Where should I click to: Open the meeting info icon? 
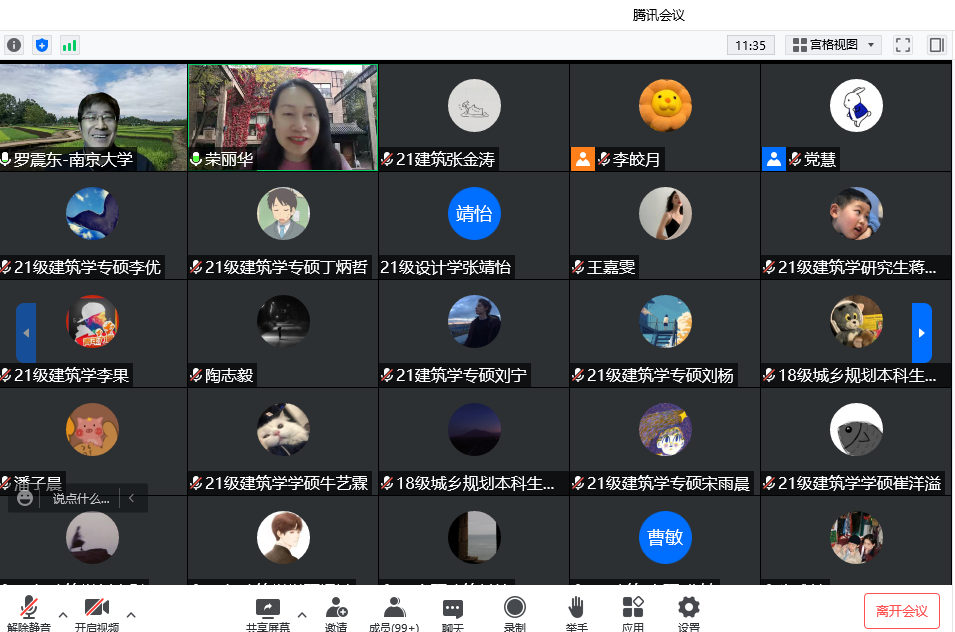14,45
